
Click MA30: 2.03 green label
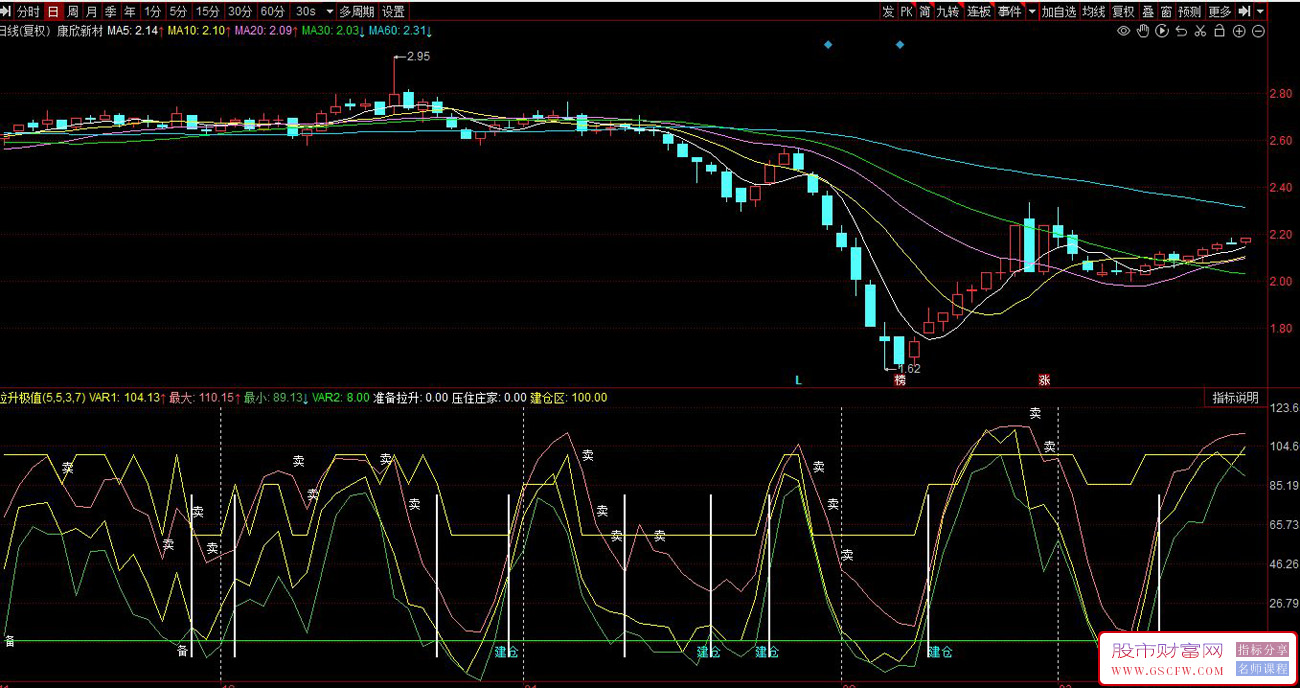[333, 31]
